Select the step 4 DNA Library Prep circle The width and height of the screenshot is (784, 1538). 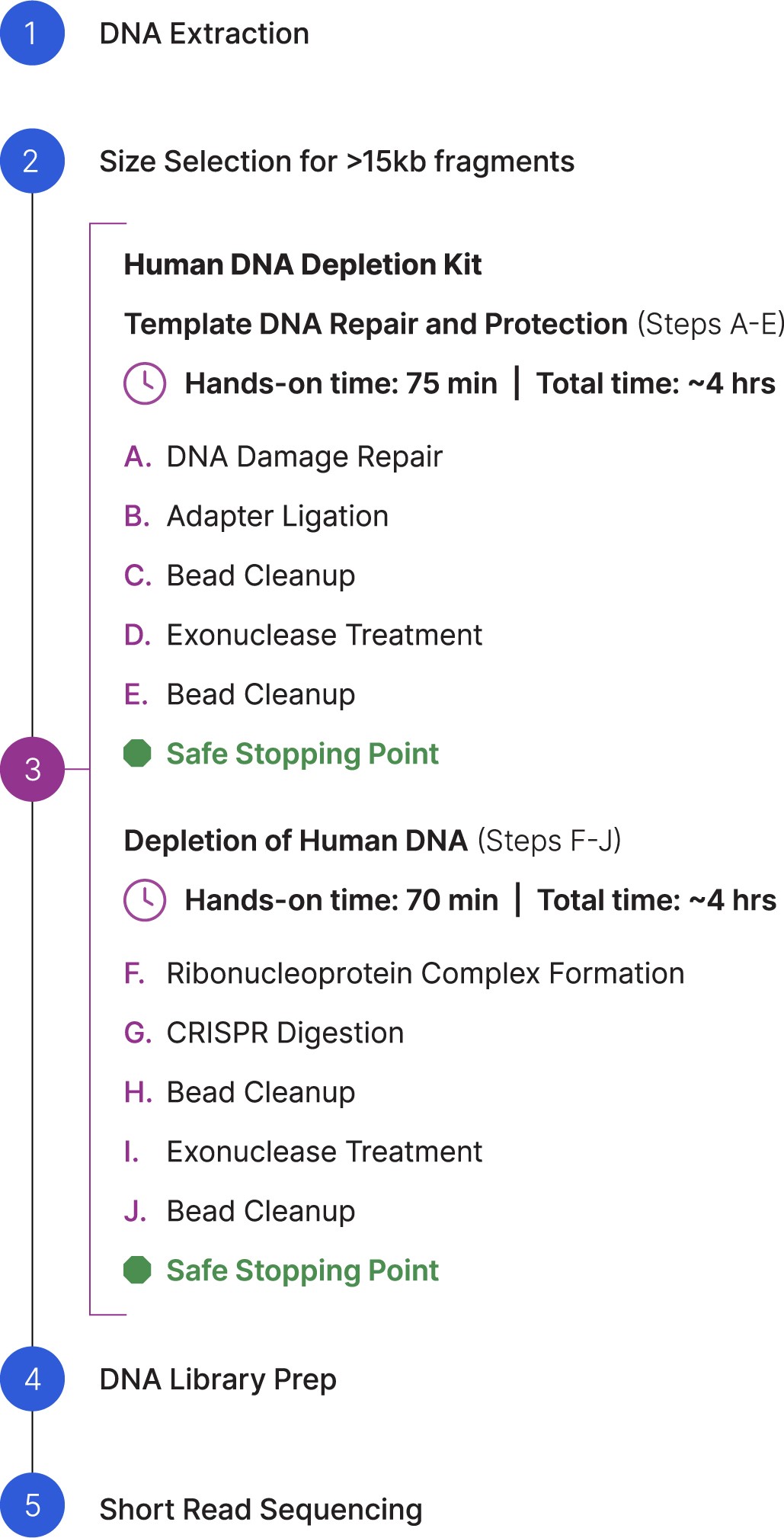click(32, 1378)
